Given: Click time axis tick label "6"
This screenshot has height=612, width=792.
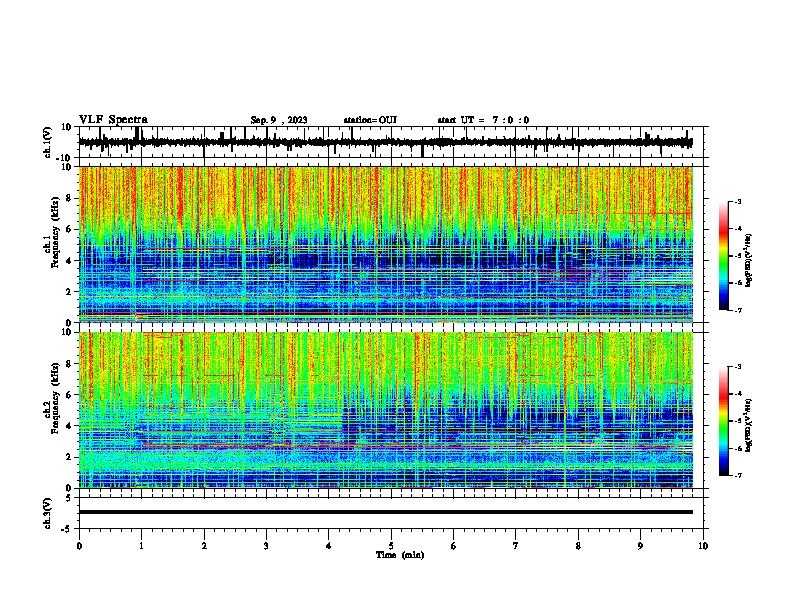Looking at the screenshot, I should (x=453, y=546).
